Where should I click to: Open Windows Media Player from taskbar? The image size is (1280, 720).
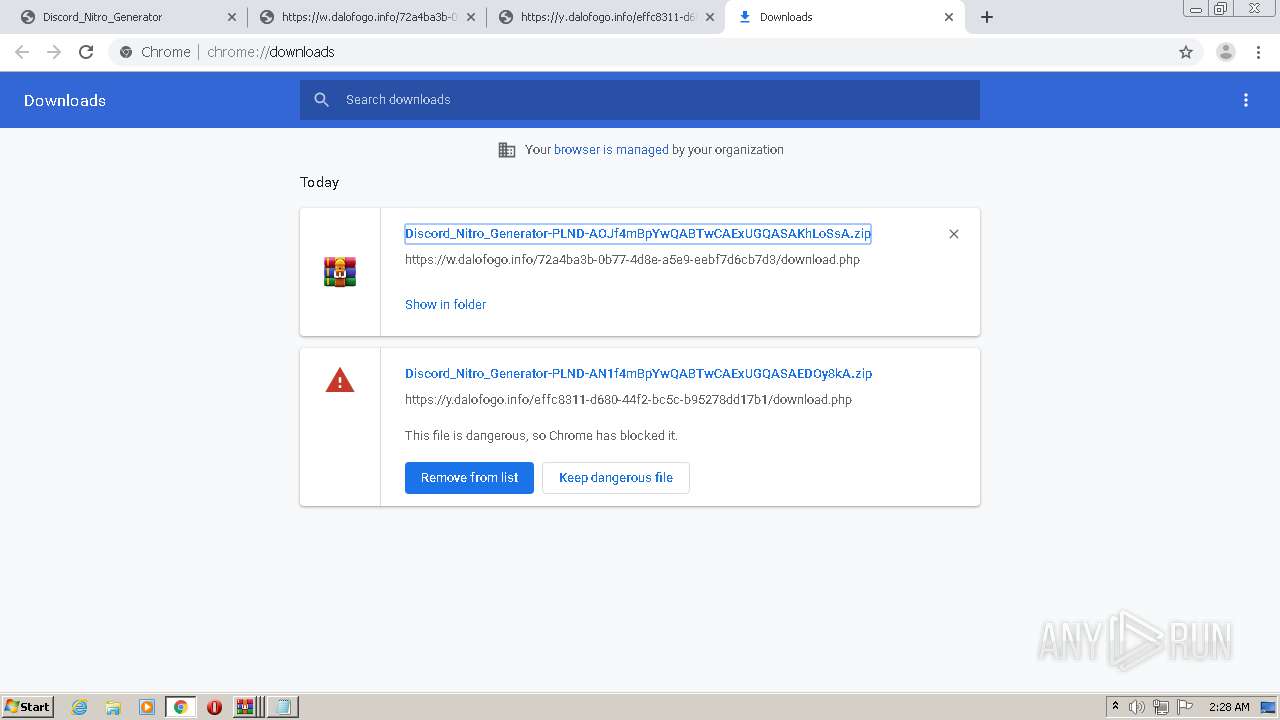click(x=147, y=707)
